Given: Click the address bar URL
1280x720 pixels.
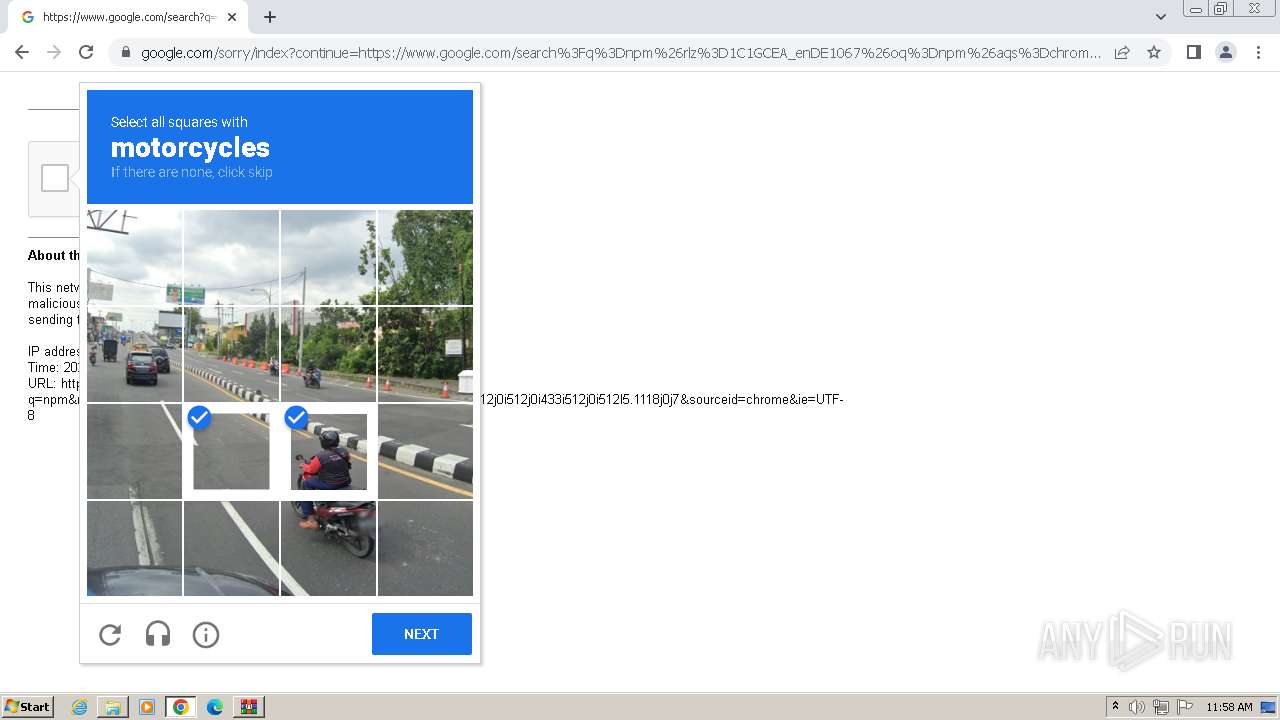Looking at the screenshot, I should pos(620,53).
